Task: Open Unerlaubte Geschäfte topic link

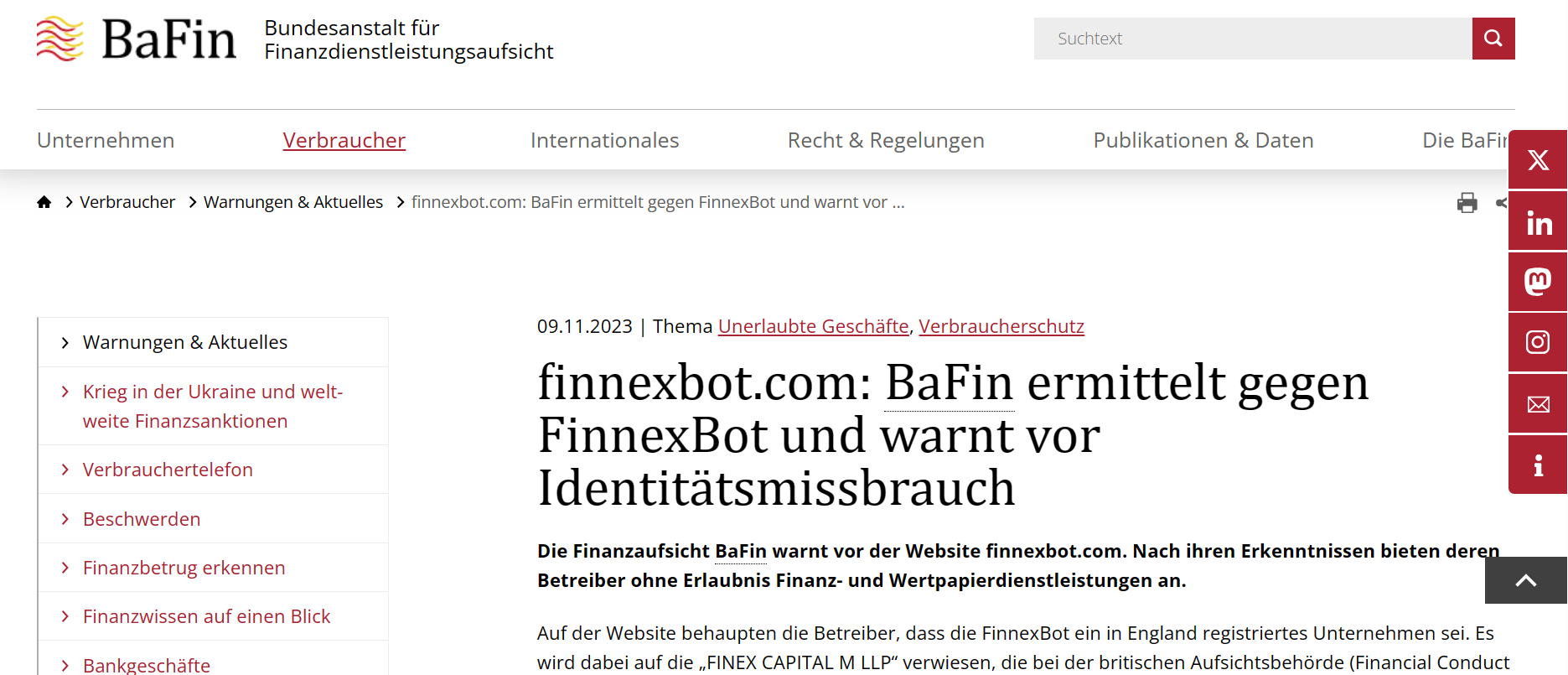Action: [x=814, y=326]
